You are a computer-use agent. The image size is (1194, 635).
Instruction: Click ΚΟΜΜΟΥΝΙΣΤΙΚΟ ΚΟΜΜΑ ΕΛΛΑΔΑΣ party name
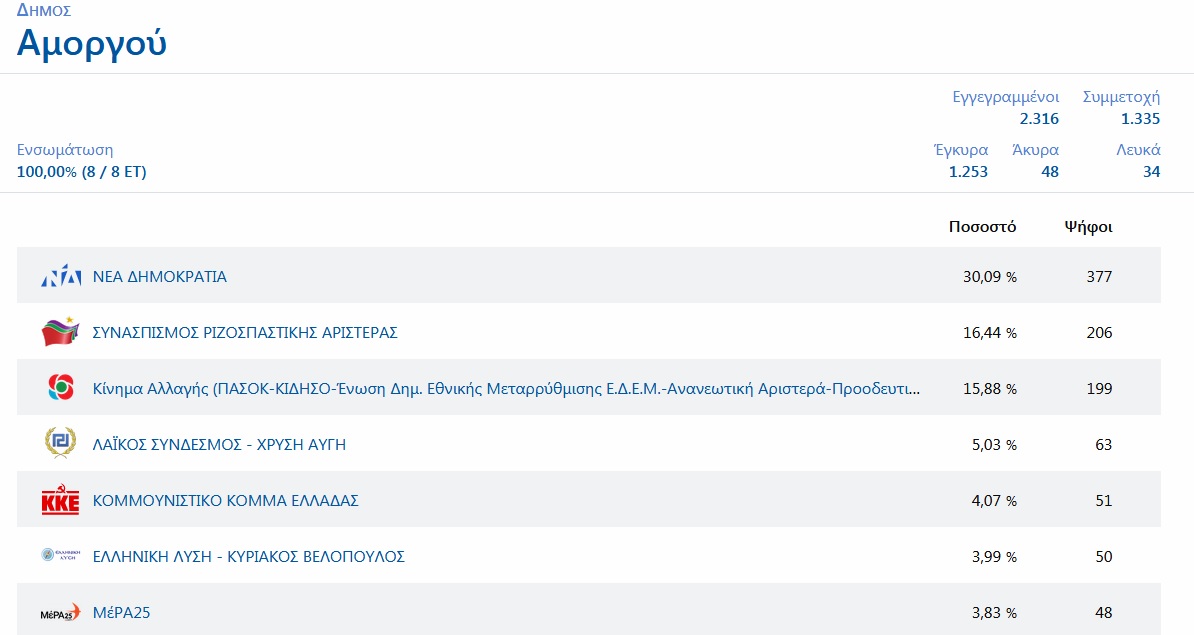(225, 501)
